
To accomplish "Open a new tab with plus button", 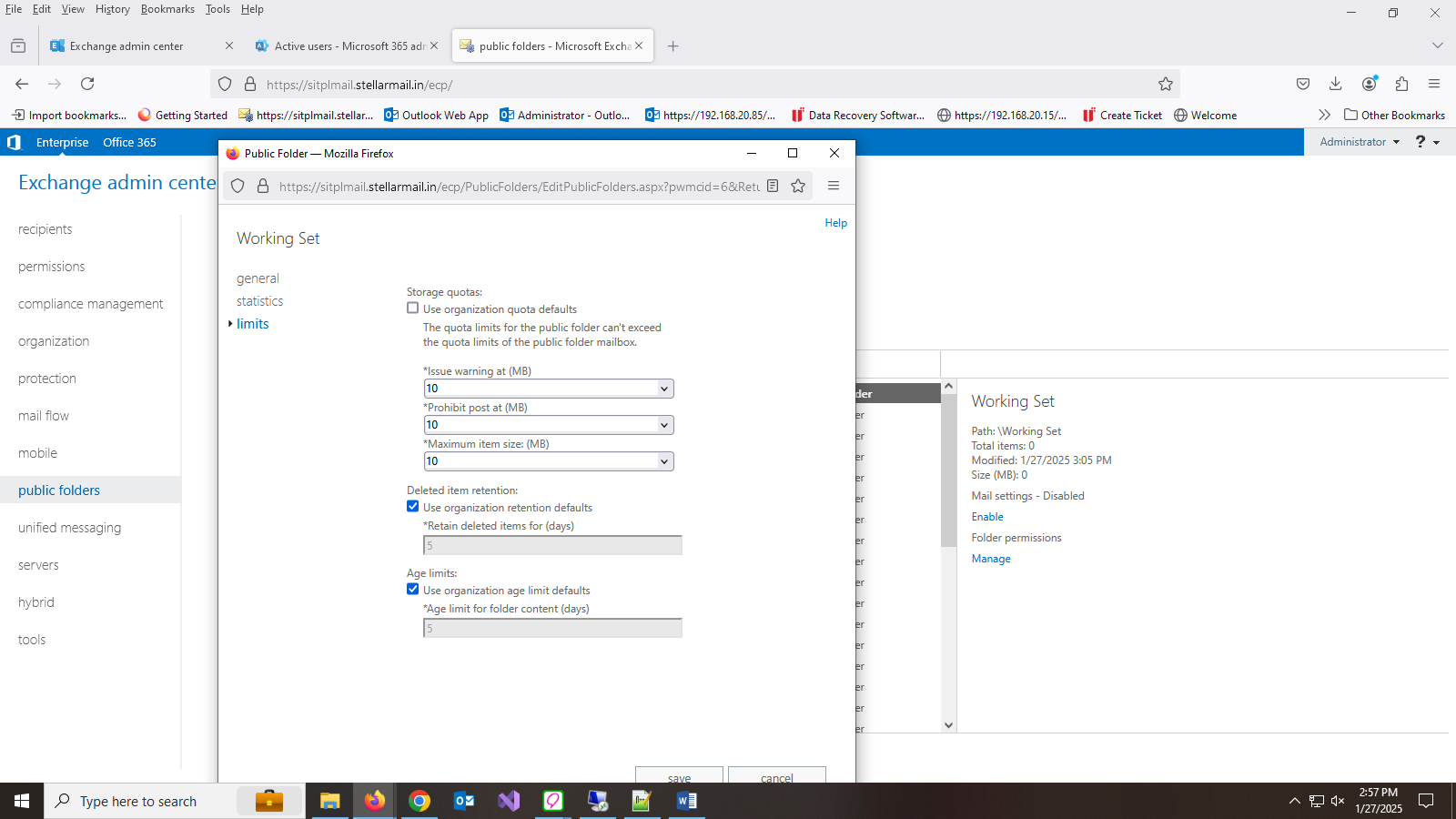I will pos(673,45).
